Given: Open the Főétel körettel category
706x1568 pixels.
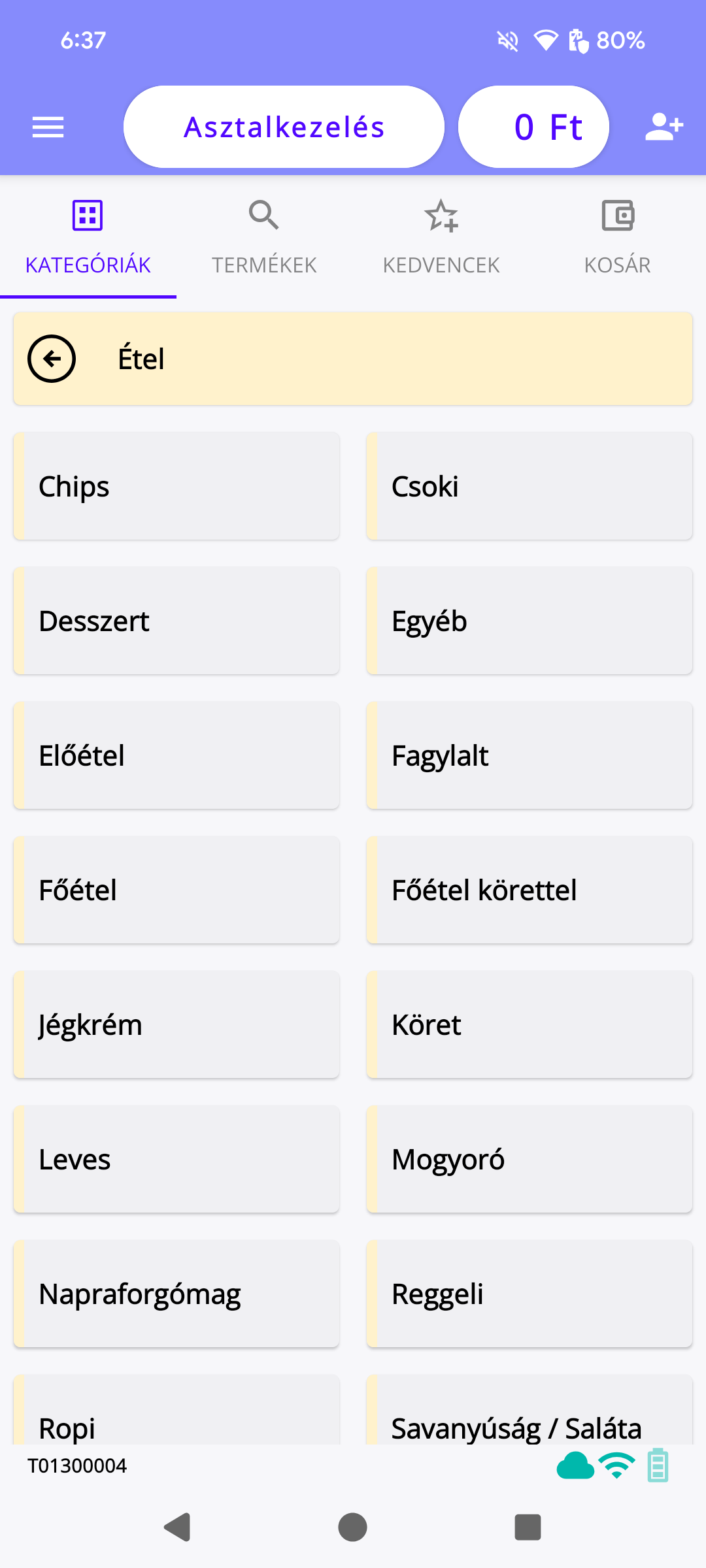Looking at the screenshot, I should (x=529, y=890).
